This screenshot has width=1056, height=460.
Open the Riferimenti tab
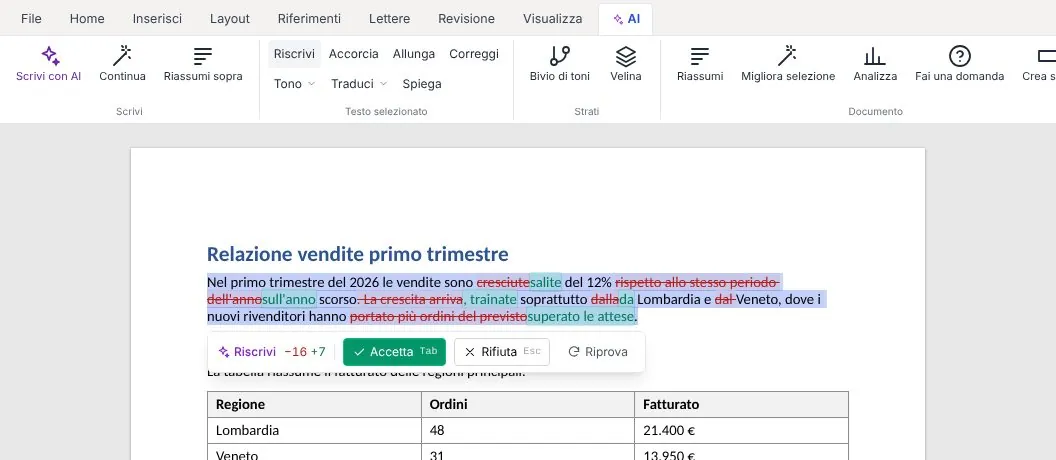click(x=309, y=19)
